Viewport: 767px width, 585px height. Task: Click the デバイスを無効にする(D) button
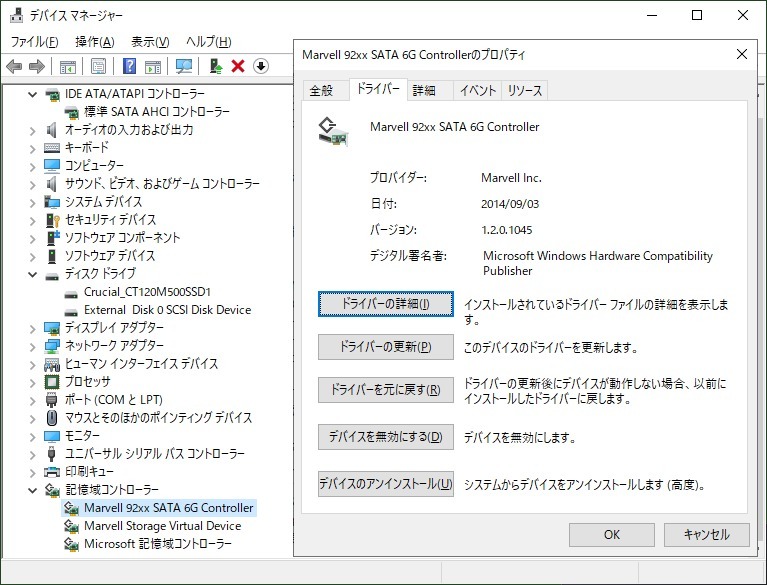coord(385,437)
